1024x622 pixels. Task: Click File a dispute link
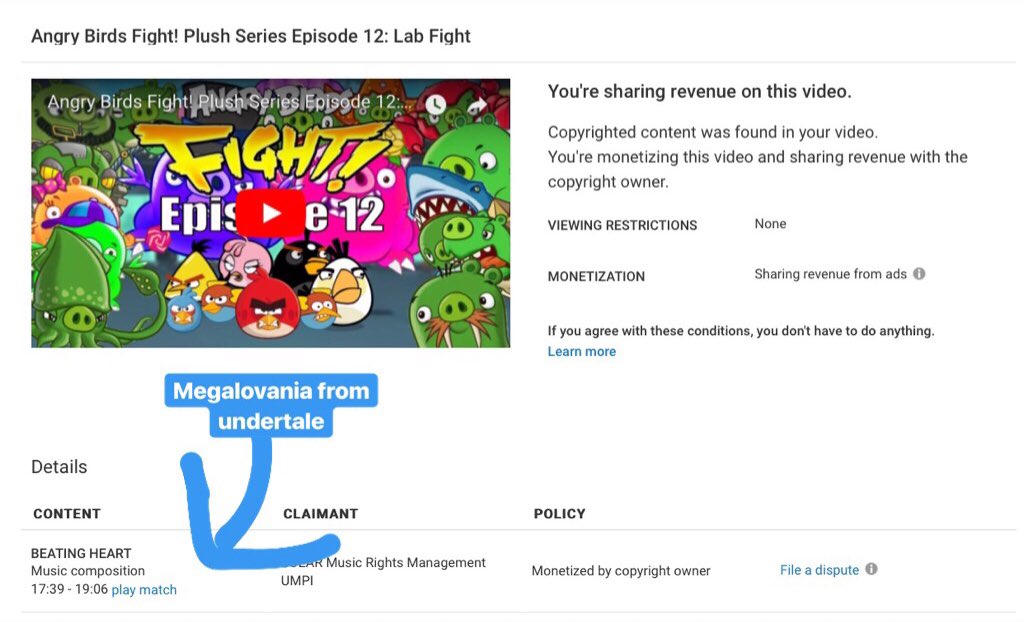pyautogui.click(x=819, y=570)
